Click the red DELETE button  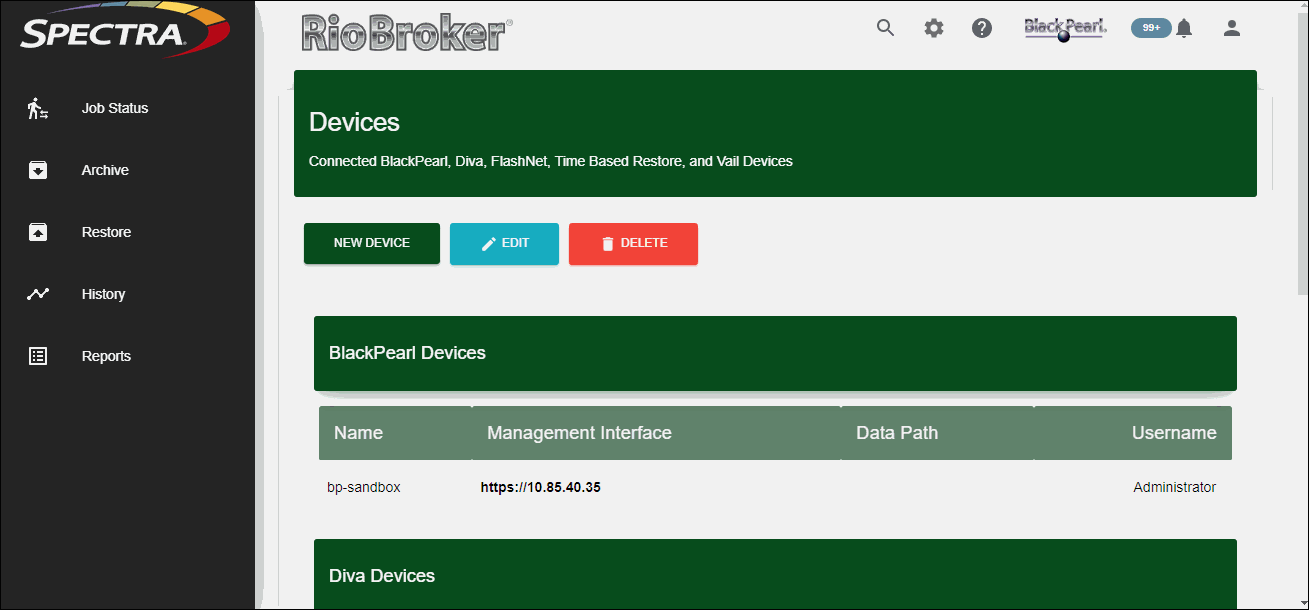633,243
